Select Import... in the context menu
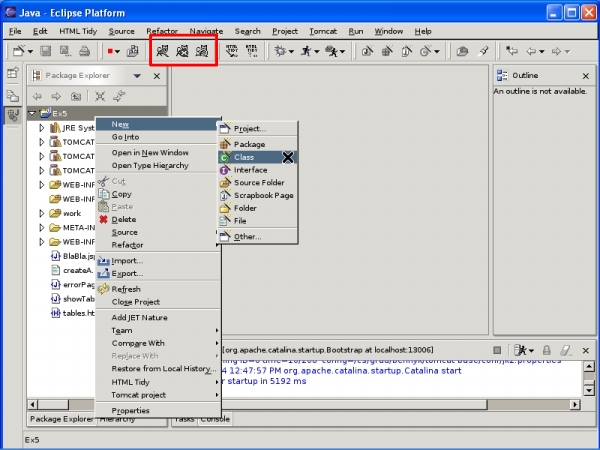Viewport: 600px width, 450px height. tap(158, 261)
